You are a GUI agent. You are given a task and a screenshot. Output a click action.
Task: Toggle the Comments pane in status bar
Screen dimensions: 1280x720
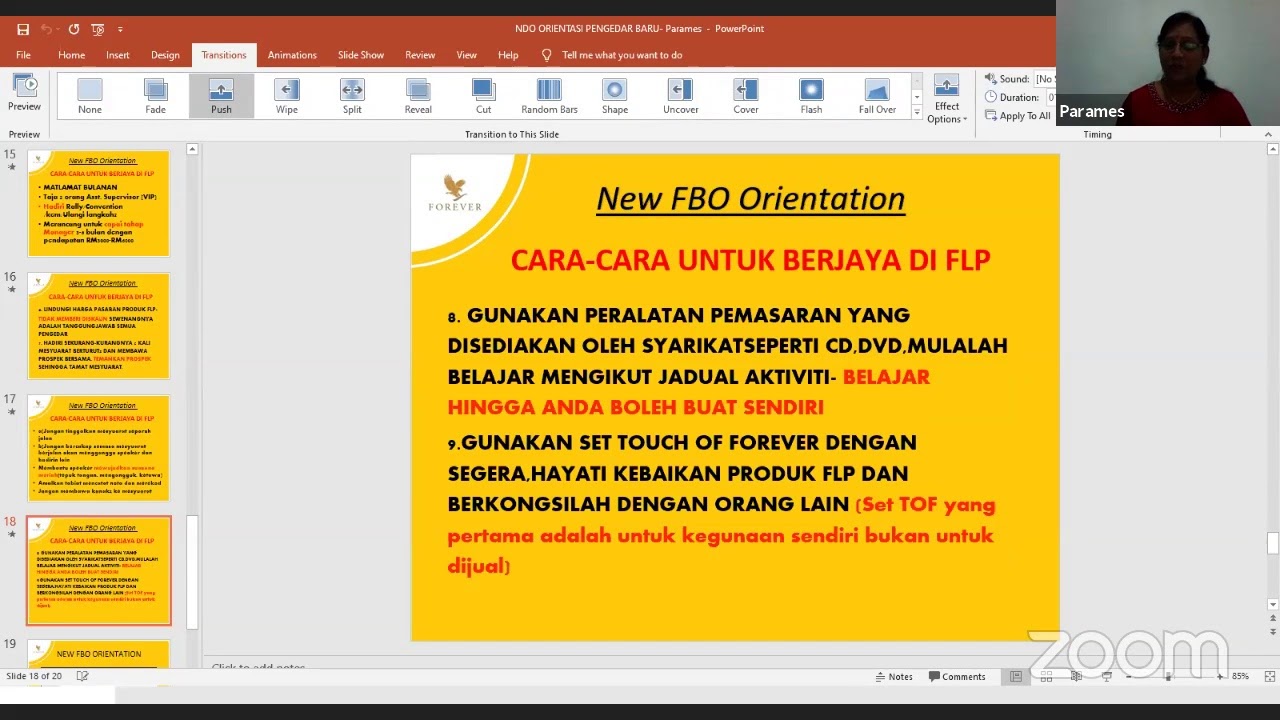click(x=957, y=677)
